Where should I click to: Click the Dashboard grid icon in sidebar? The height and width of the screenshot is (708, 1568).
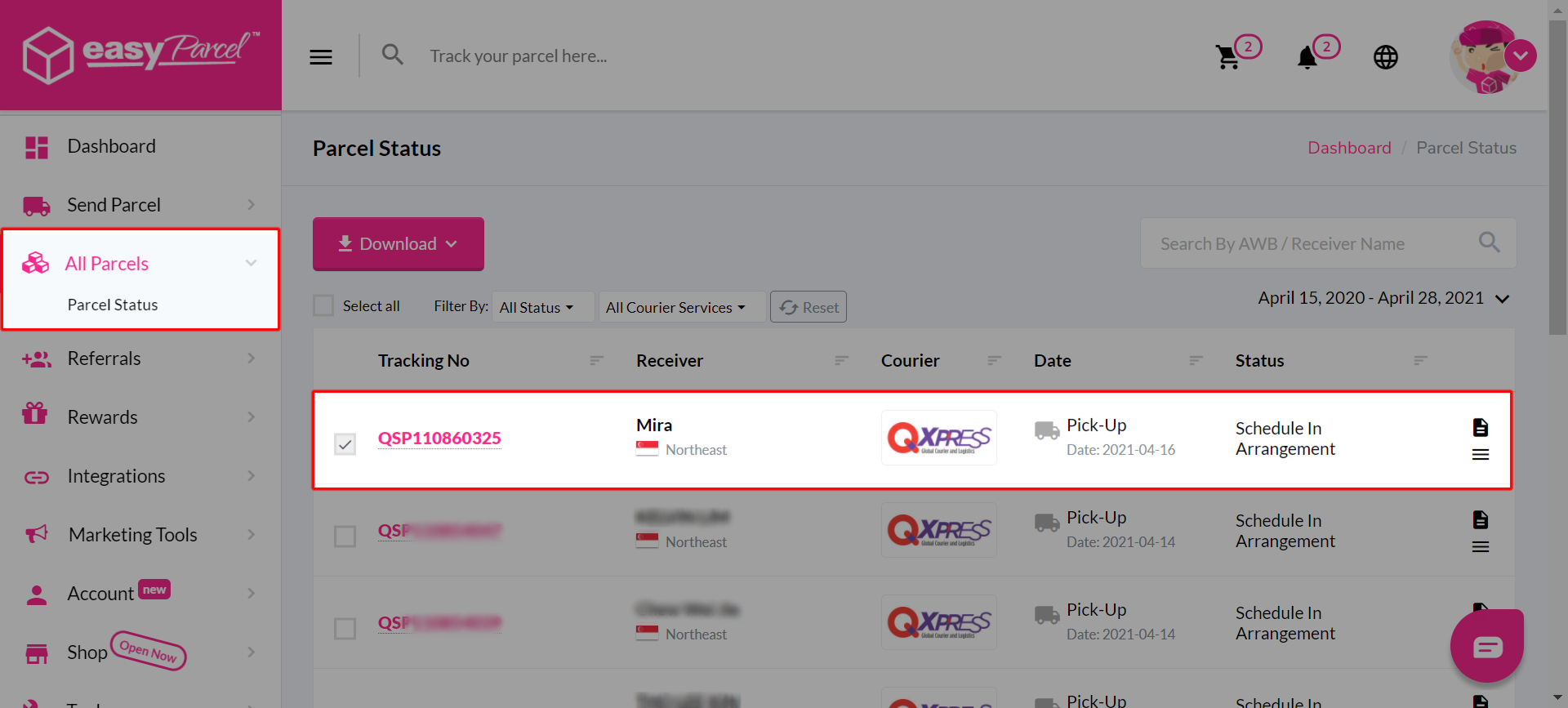coord(37,147)
